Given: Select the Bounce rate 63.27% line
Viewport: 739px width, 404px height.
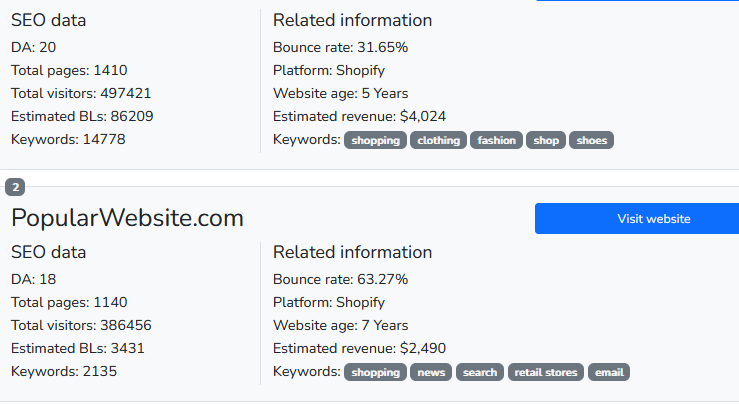Looking at the screenshot, I should click(x=340, y=279).
